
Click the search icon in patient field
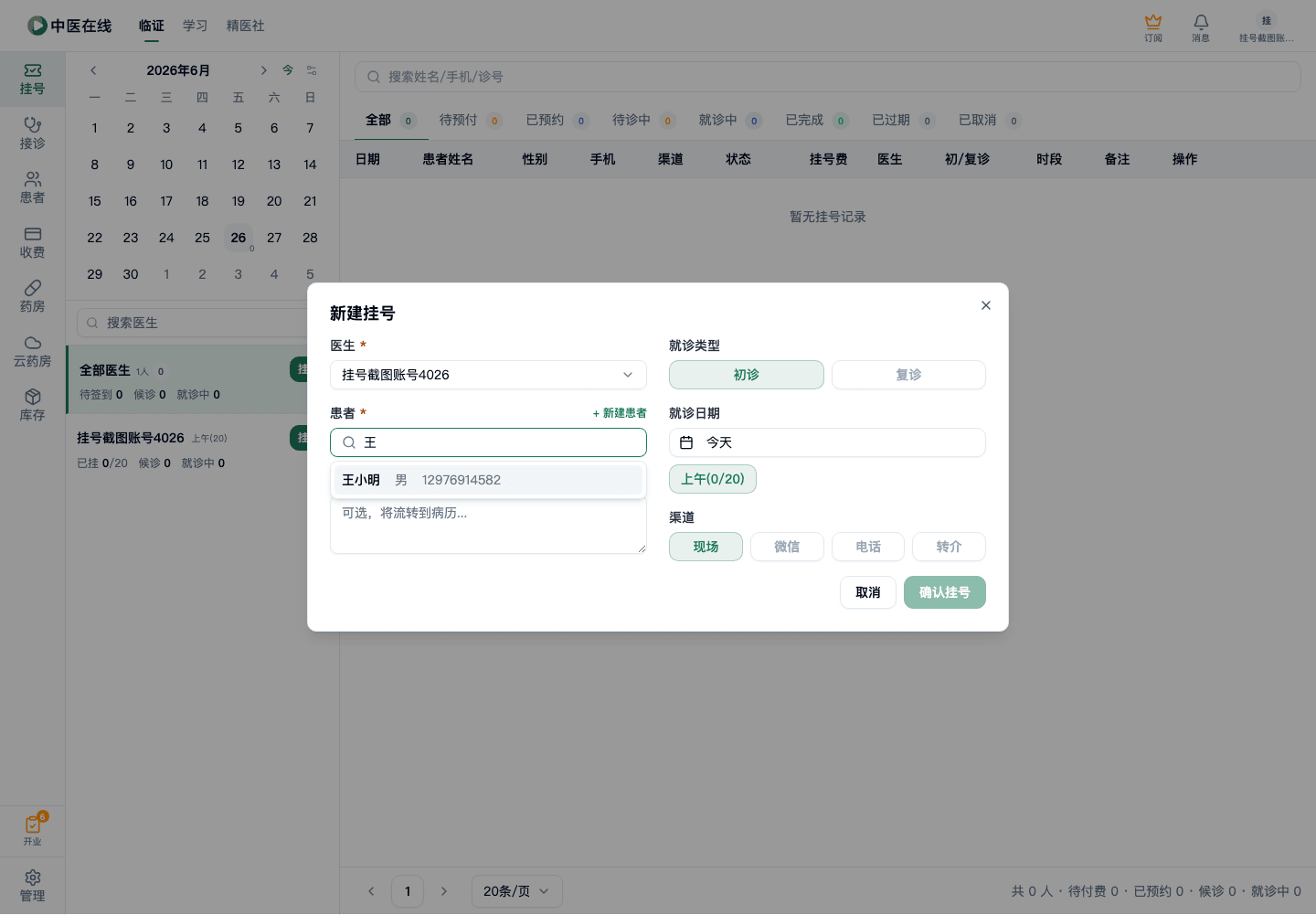349,442
